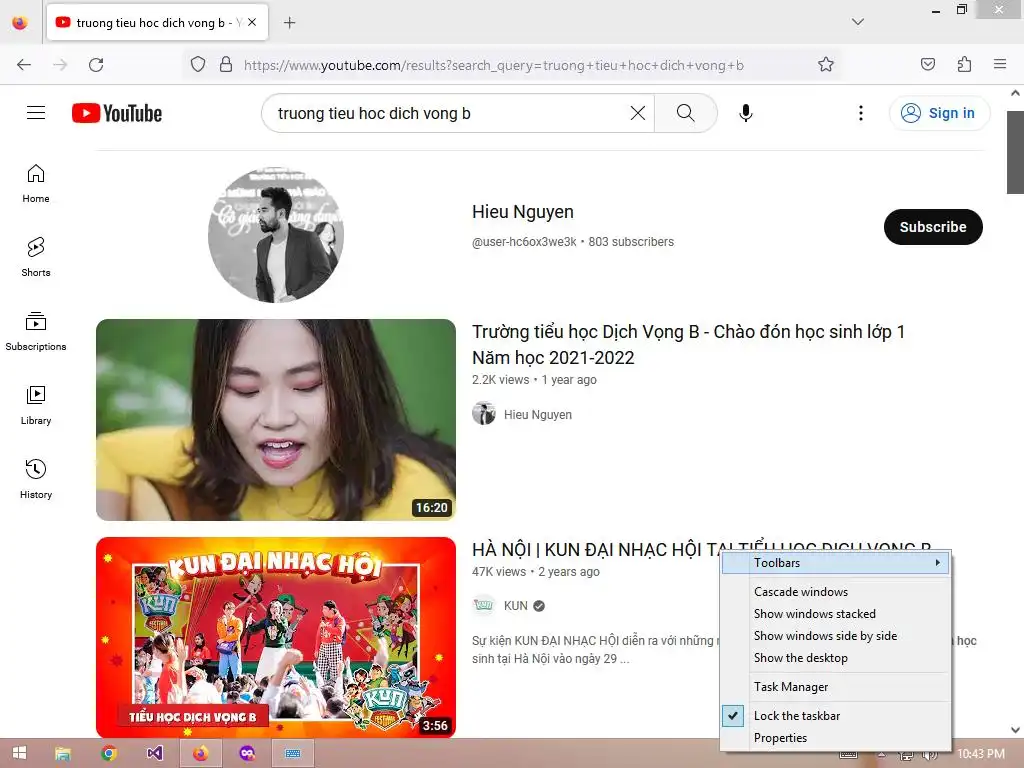Subscribe to Hieu Nguyen channel

(x=933, y=227)
